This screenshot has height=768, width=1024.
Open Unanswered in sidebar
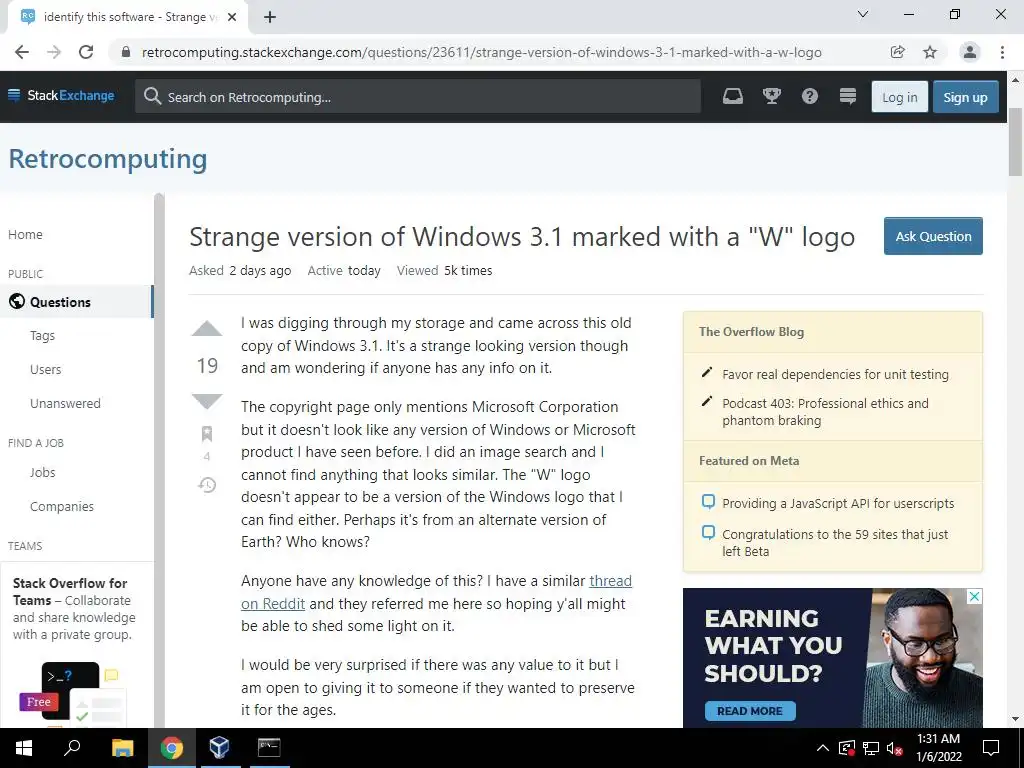(65, 404)
